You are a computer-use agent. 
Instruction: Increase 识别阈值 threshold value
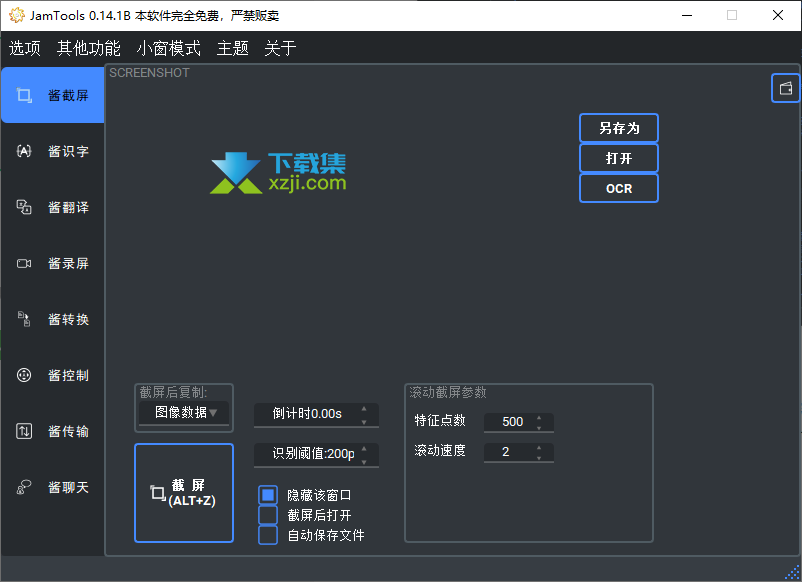[x=364, y=449]
